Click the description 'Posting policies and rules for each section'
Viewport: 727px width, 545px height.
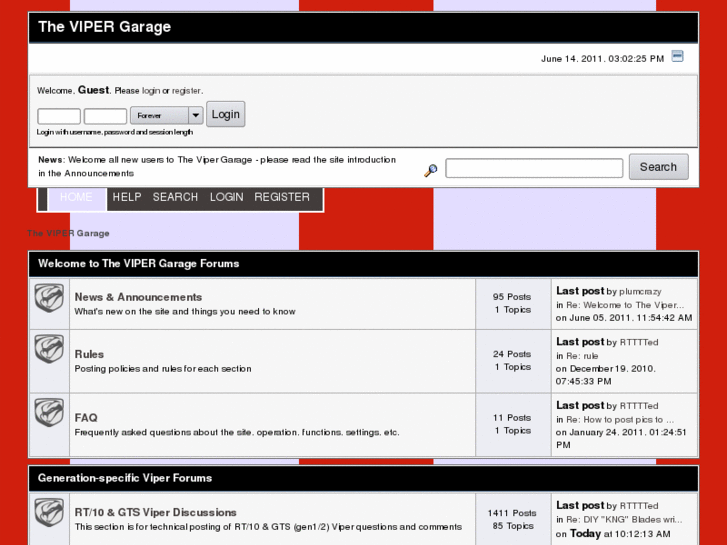[x=163, y=369]
